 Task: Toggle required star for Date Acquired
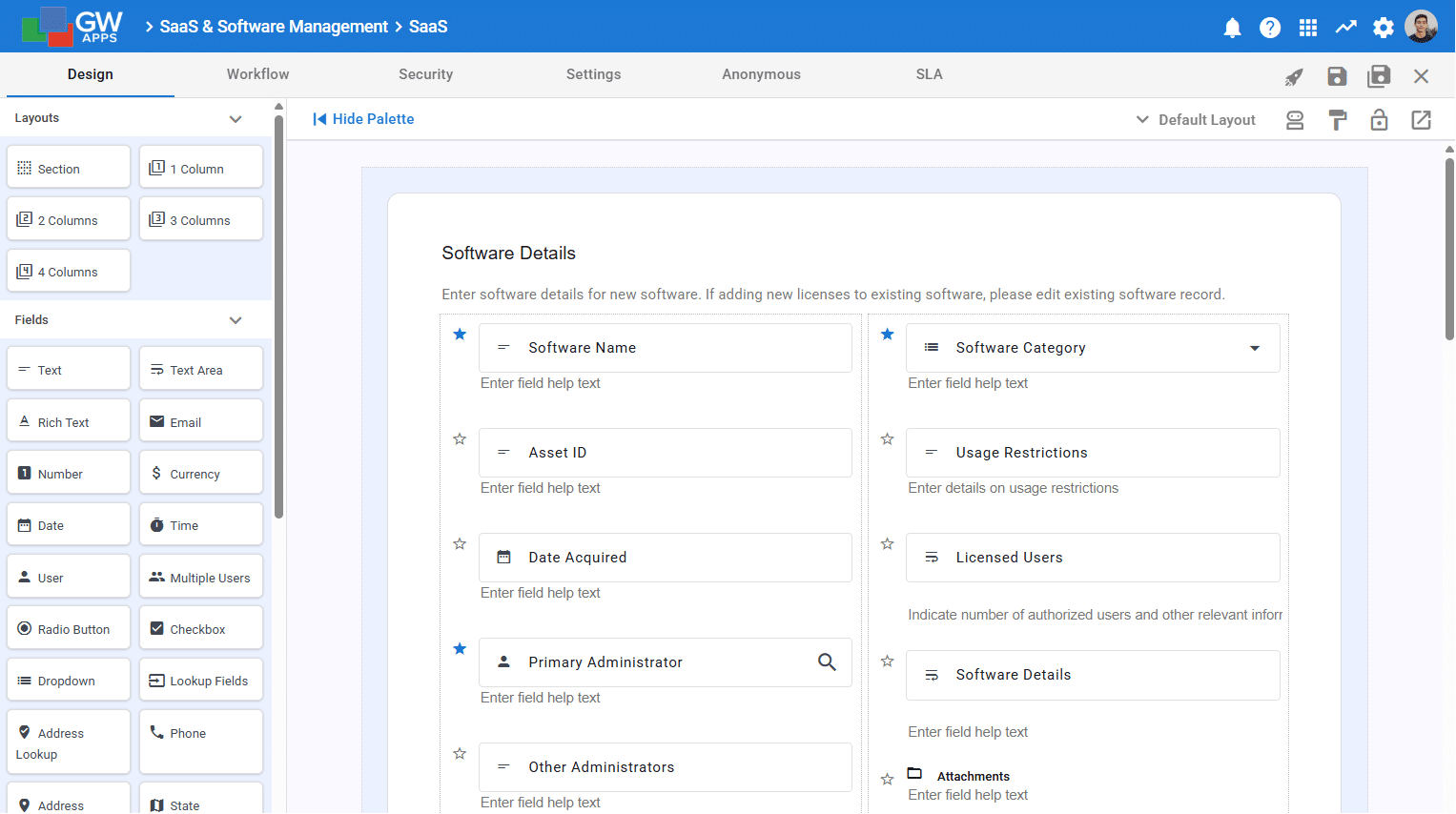click(460, 543)
